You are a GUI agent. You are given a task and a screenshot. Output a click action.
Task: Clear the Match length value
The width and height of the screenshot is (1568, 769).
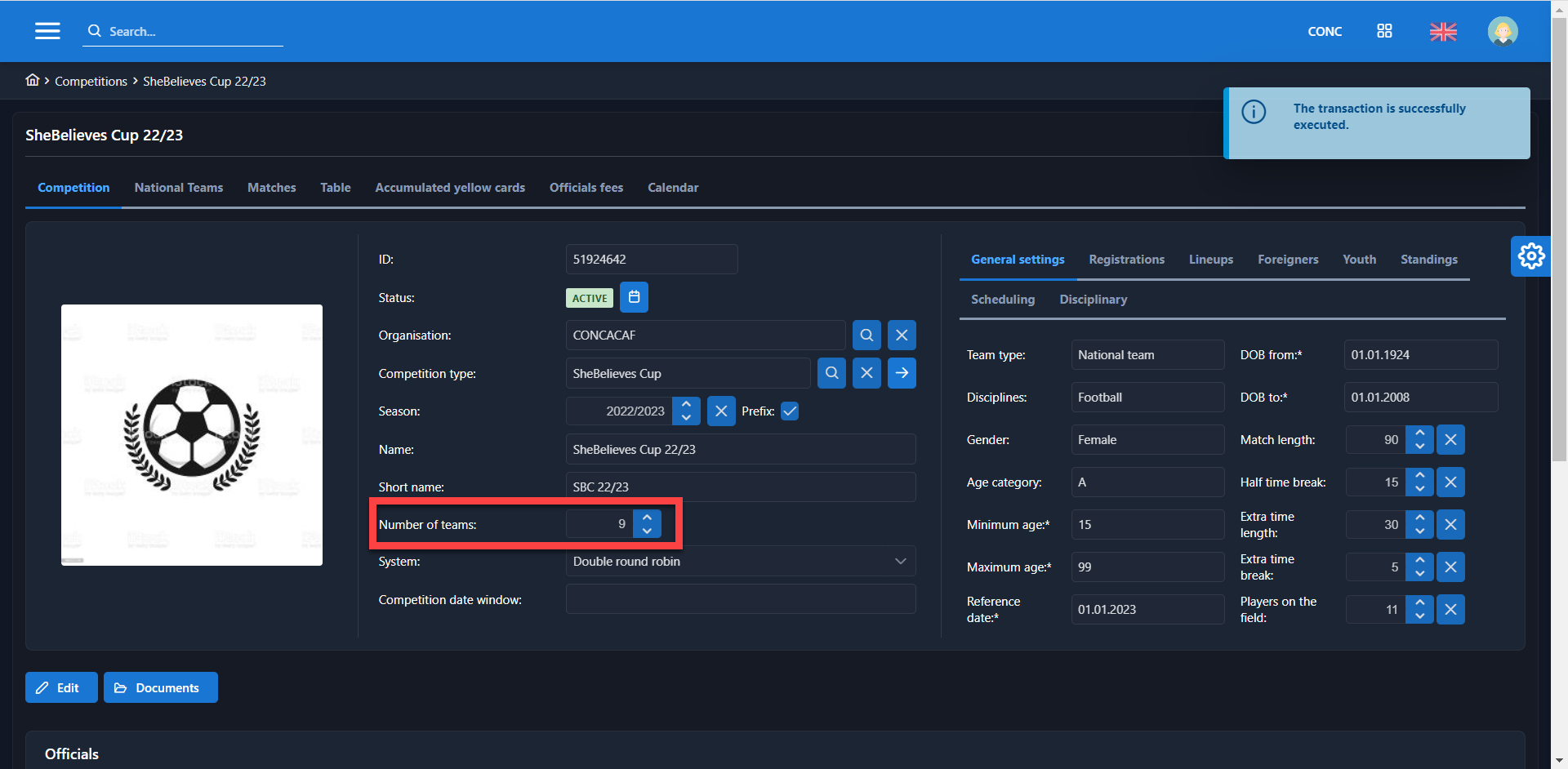1450,440
